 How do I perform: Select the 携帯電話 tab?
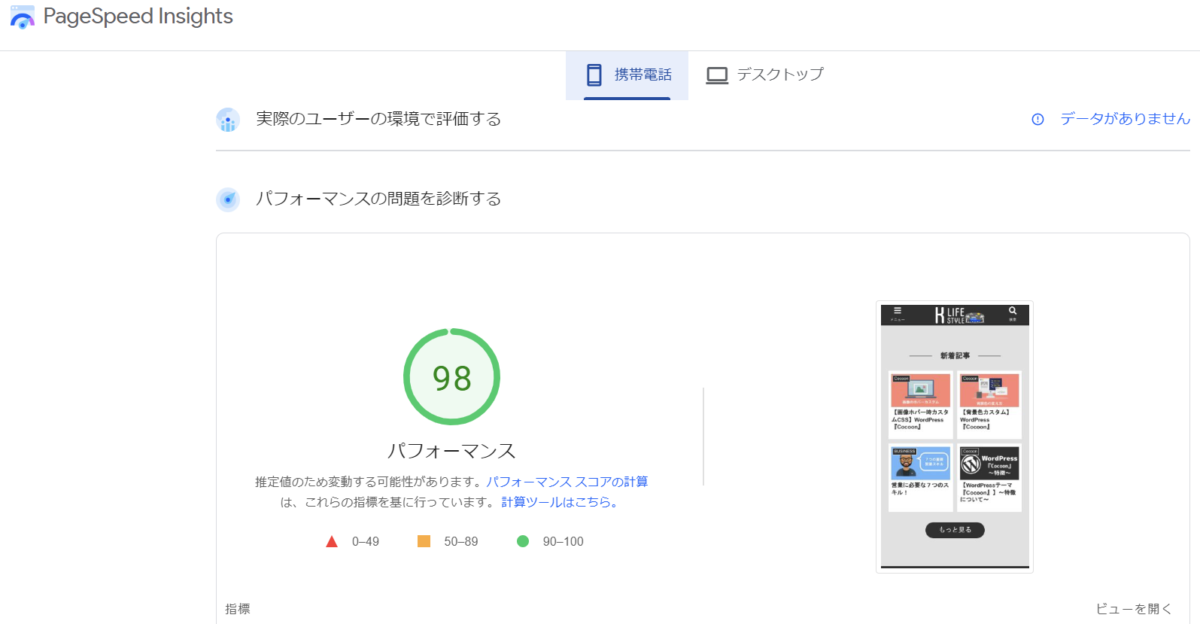(627, 74)
